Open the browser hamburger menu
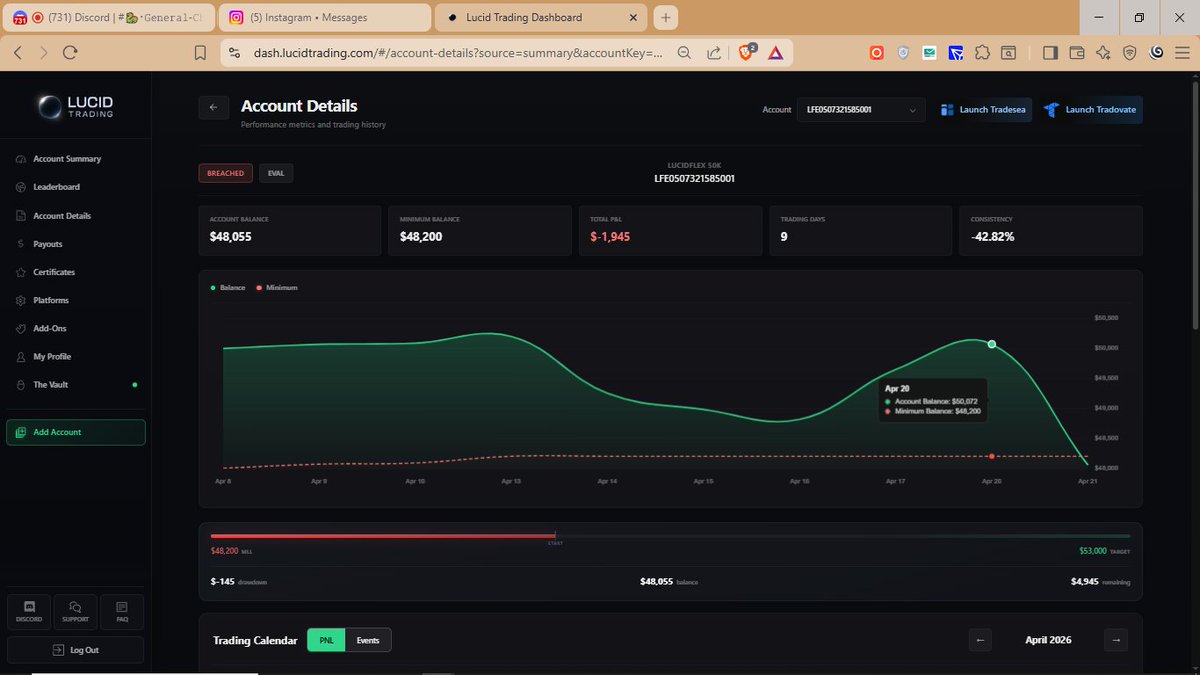1200x675 pixels. (1182, 53)
